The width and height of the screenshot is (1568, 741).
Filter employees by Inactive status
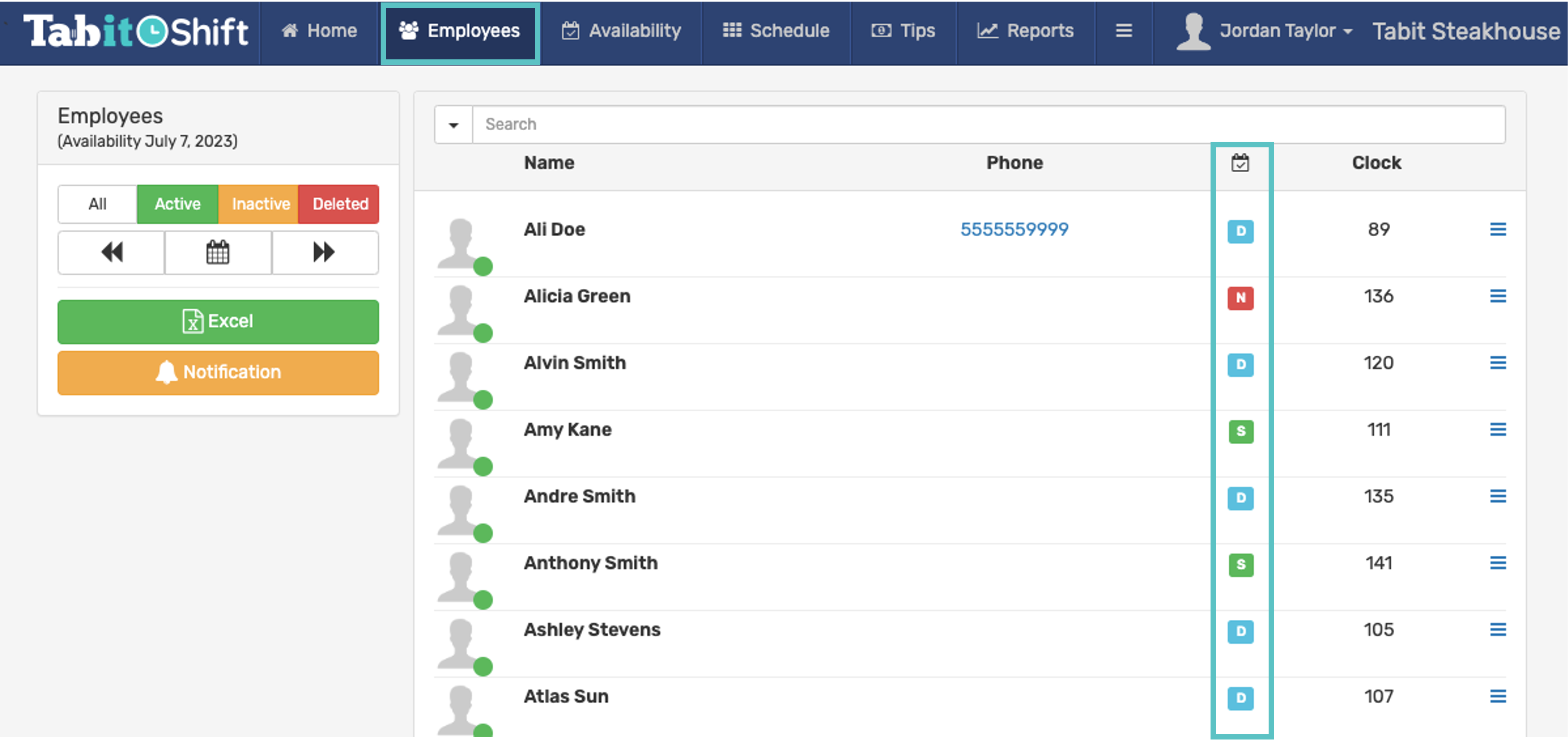point(260,204)
